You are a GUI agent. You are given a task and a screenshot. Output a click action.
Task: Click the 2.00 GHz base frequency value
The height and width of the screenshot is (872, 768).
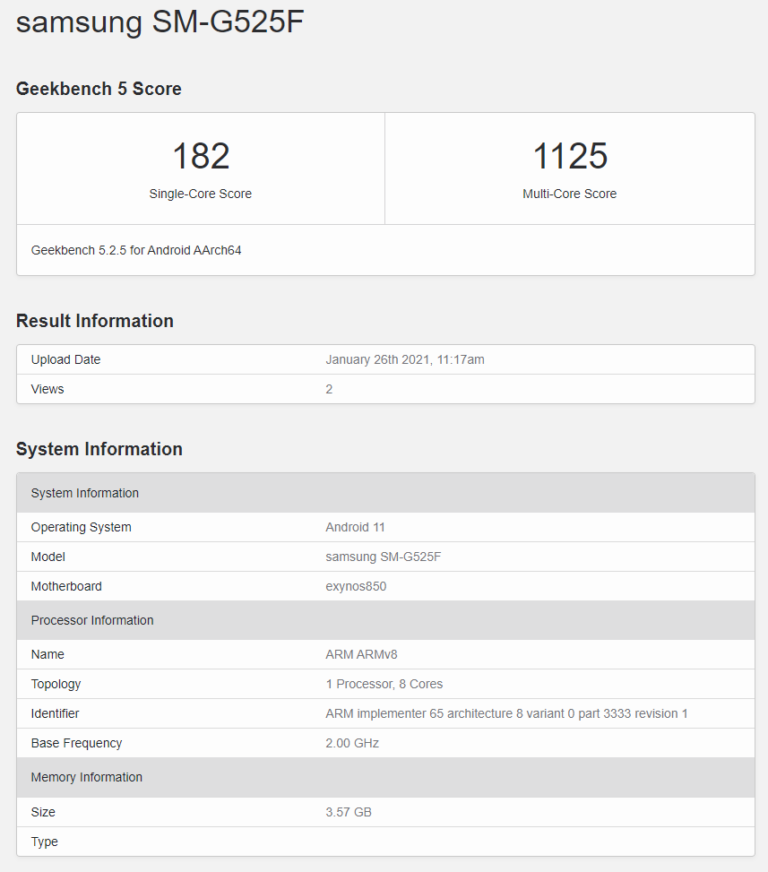click(352, 743)
